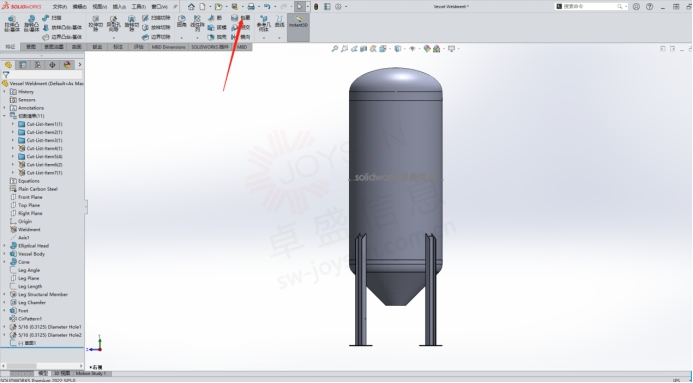Image resolution: width=693 pixels, height=383 pixels.
Task: Expand the Elliptical Head feature
Action: pos(4,246)
